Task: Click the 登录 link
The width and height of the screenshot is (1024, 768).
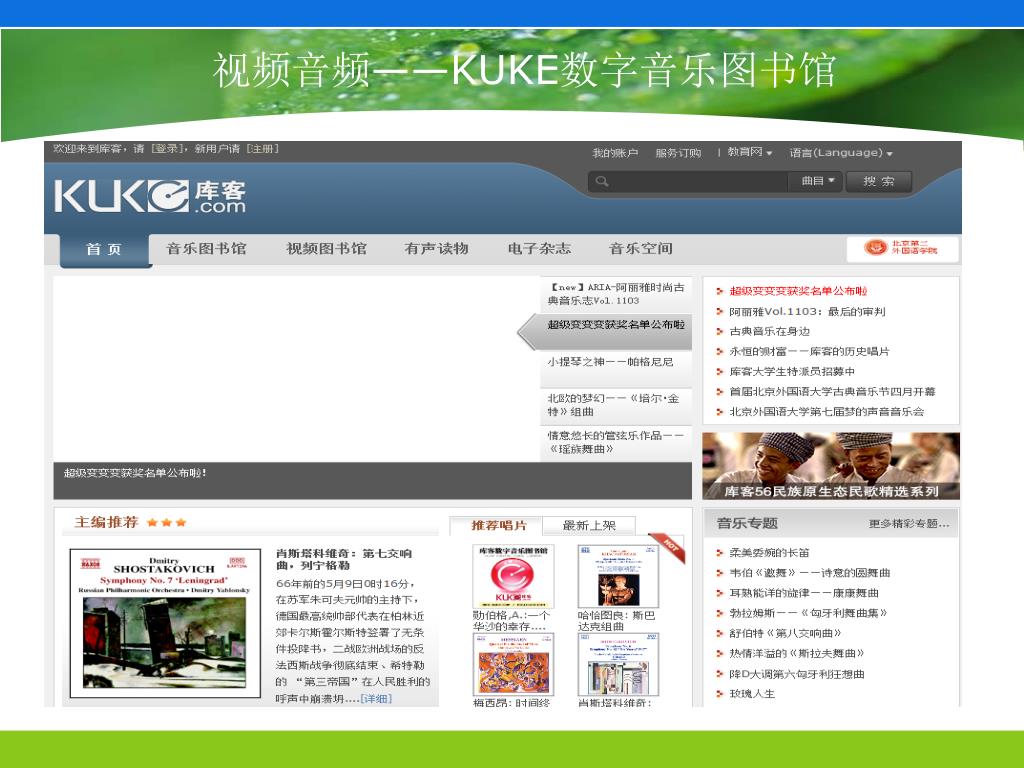Action: tap(168, 149)
